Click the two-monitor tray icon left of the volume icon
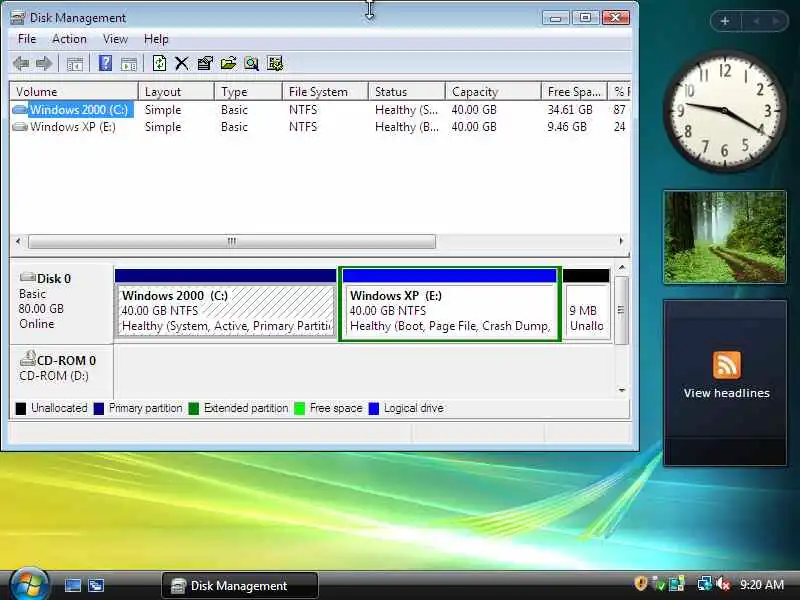Viewport: 800px width, 600px height. point(705,584)
